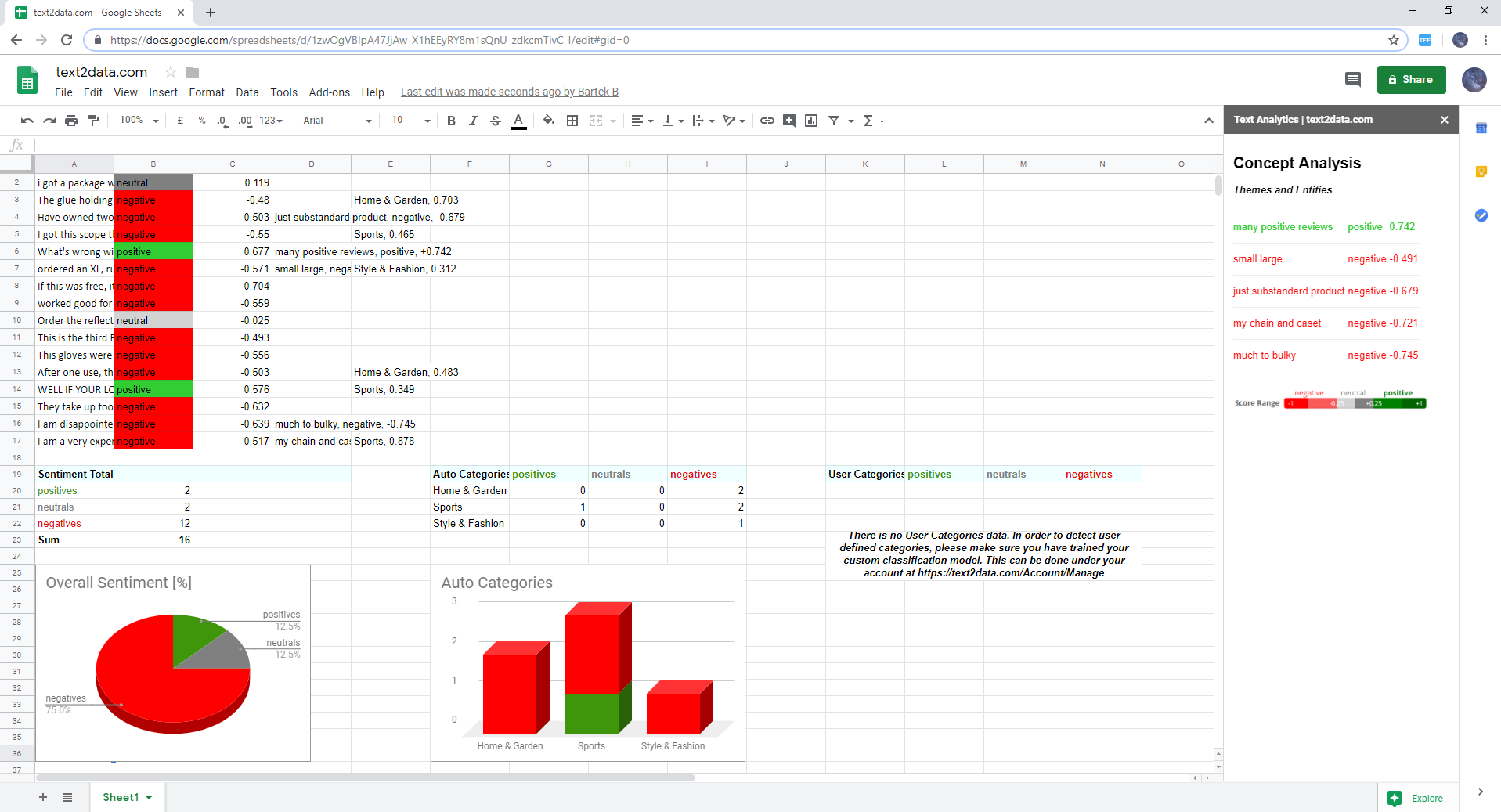Select the Sheet1 tab
Screen dimensions: 1501x812
pos(127,797)
